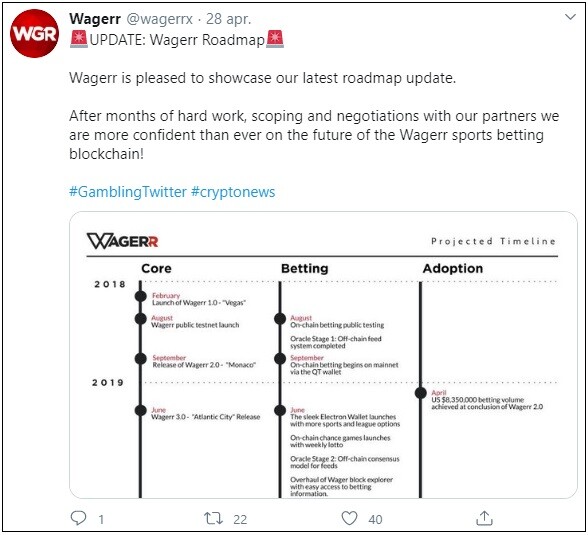Open the Wagerr roadmap image

point(323,355)
